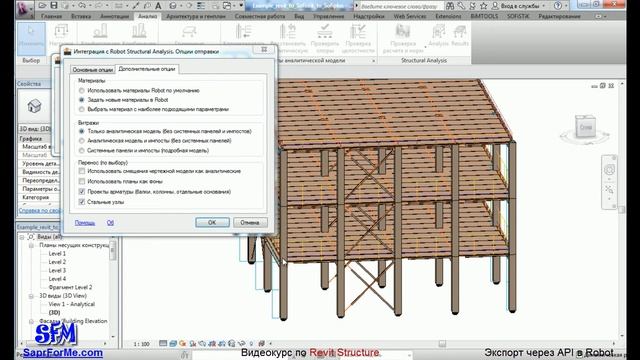This screenshot has width=640, height=360.
Task: Open the Совместная работа ribbon tab
Action: point(260,16)
